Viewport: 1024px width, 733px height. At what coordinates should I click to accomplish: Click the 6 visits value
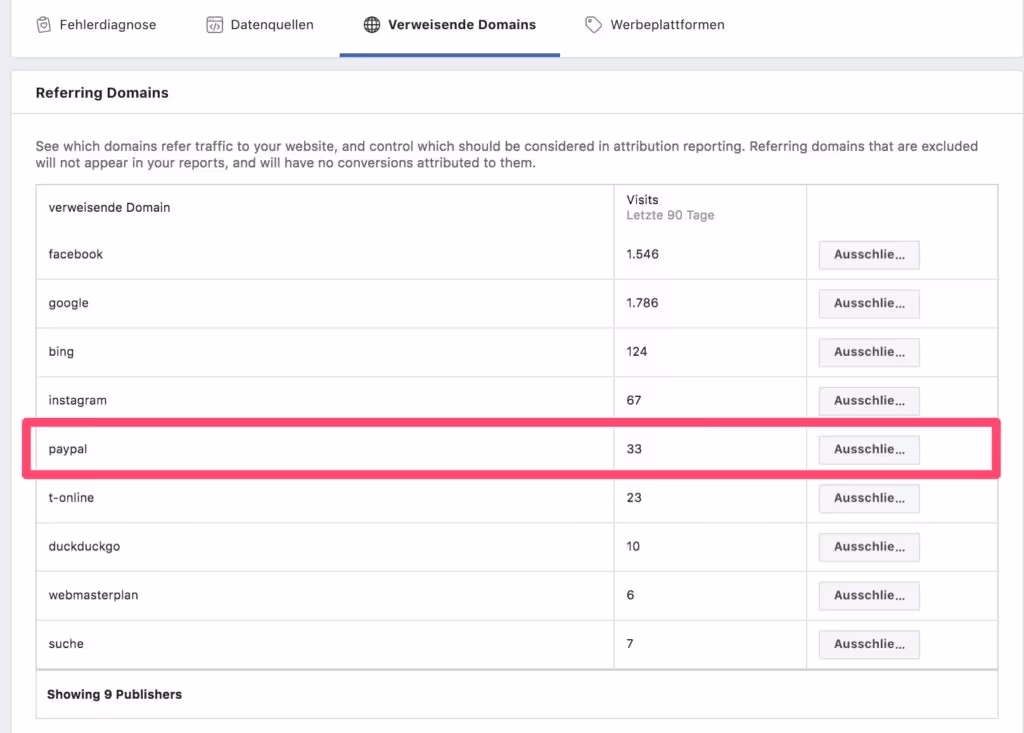coord(630,595)
